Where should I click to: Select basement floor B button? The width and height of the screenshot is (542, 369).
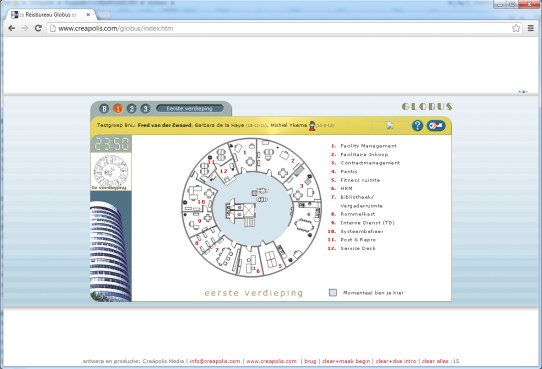[104, 108]
